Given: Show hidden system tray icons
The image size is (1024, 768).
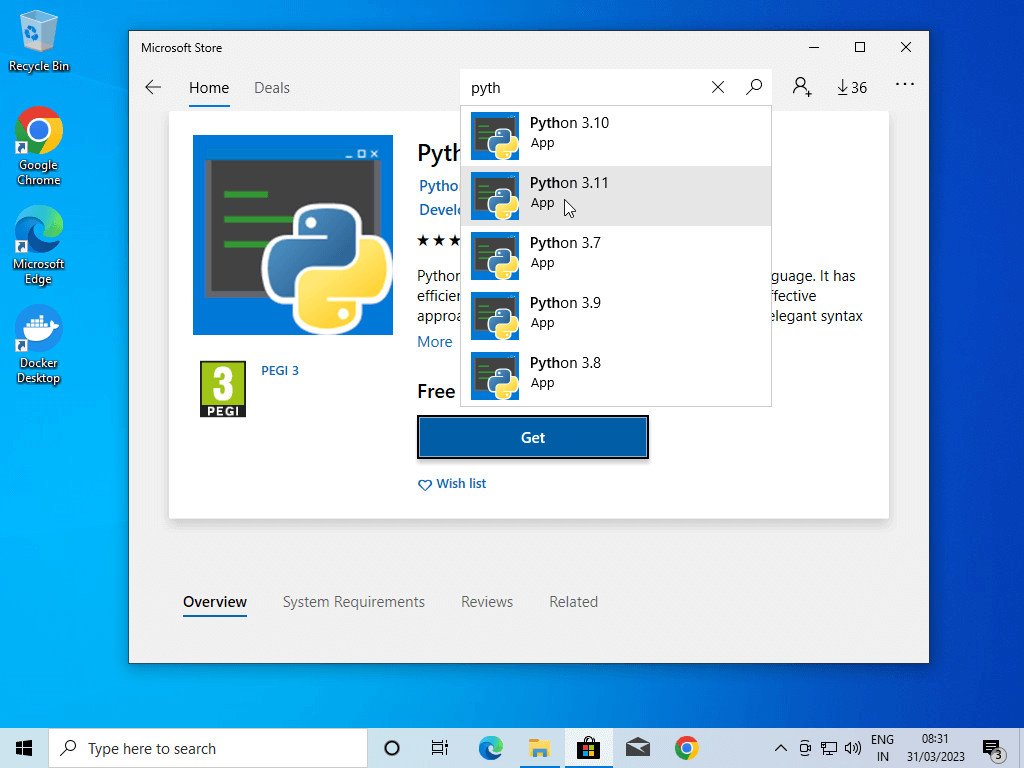Looking at the screenshot, I should tap(780, 748).
